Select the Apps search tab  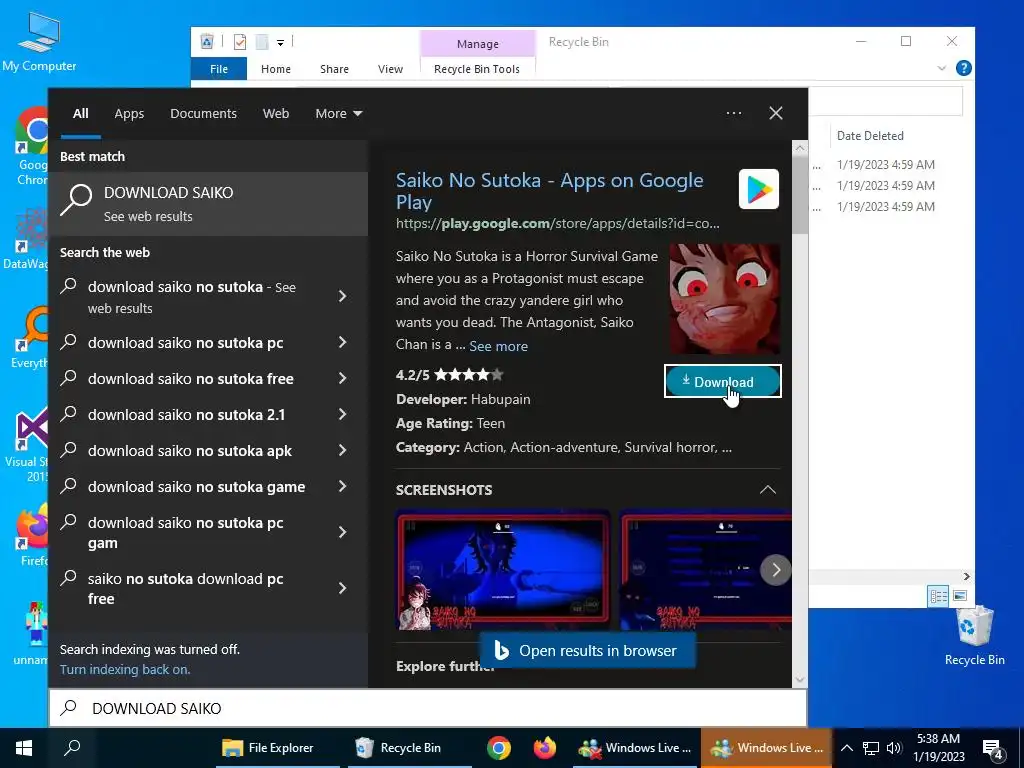tap(129, 114)
